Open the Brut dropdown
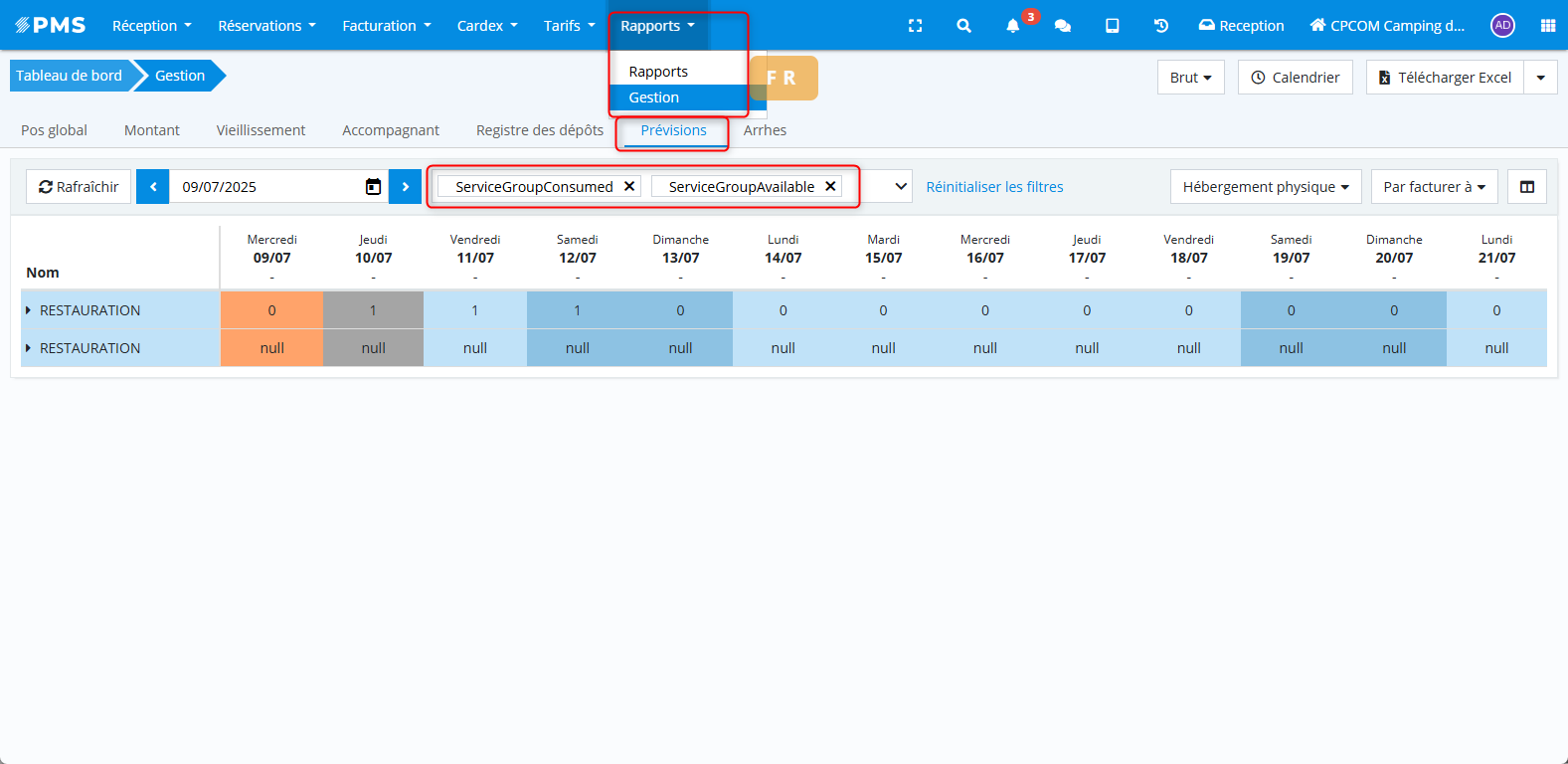The width and height of the screenshot is (1568, 764). pos(1190,78)
